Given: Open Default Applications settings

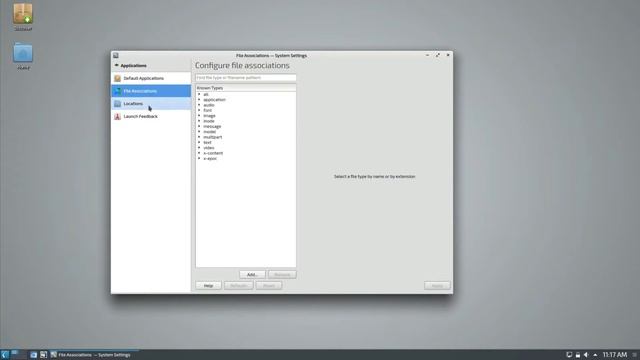Looking at the screenshot, I should point(151,78).
